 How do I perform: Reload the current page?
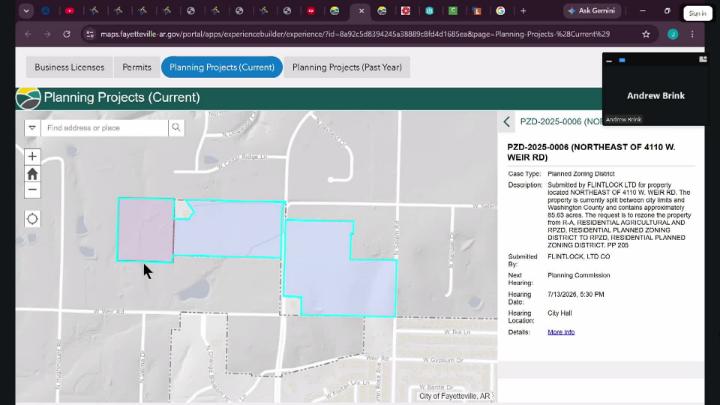67,34
